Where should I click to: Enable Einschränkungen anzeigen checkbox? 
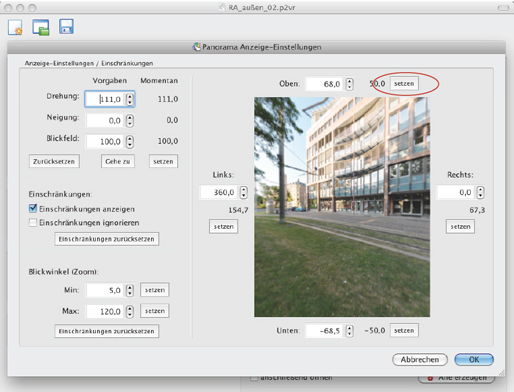33,209
